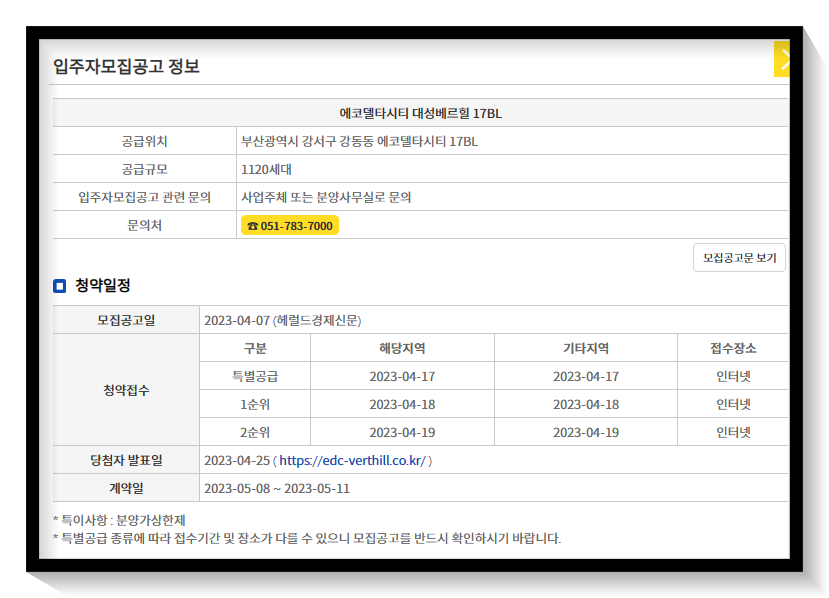Select the 공급위치 label cell
The image size is (829, 598).
tap(144, 141)
